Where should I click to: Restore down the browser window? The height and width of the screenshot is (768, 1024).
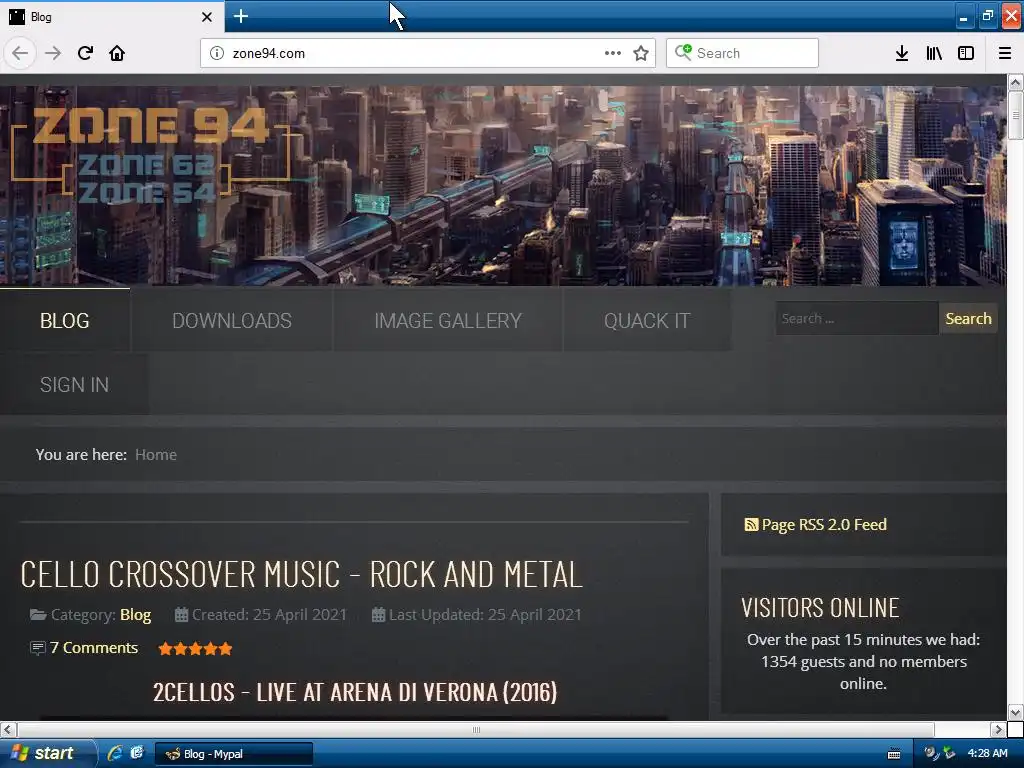coord(987,16)
